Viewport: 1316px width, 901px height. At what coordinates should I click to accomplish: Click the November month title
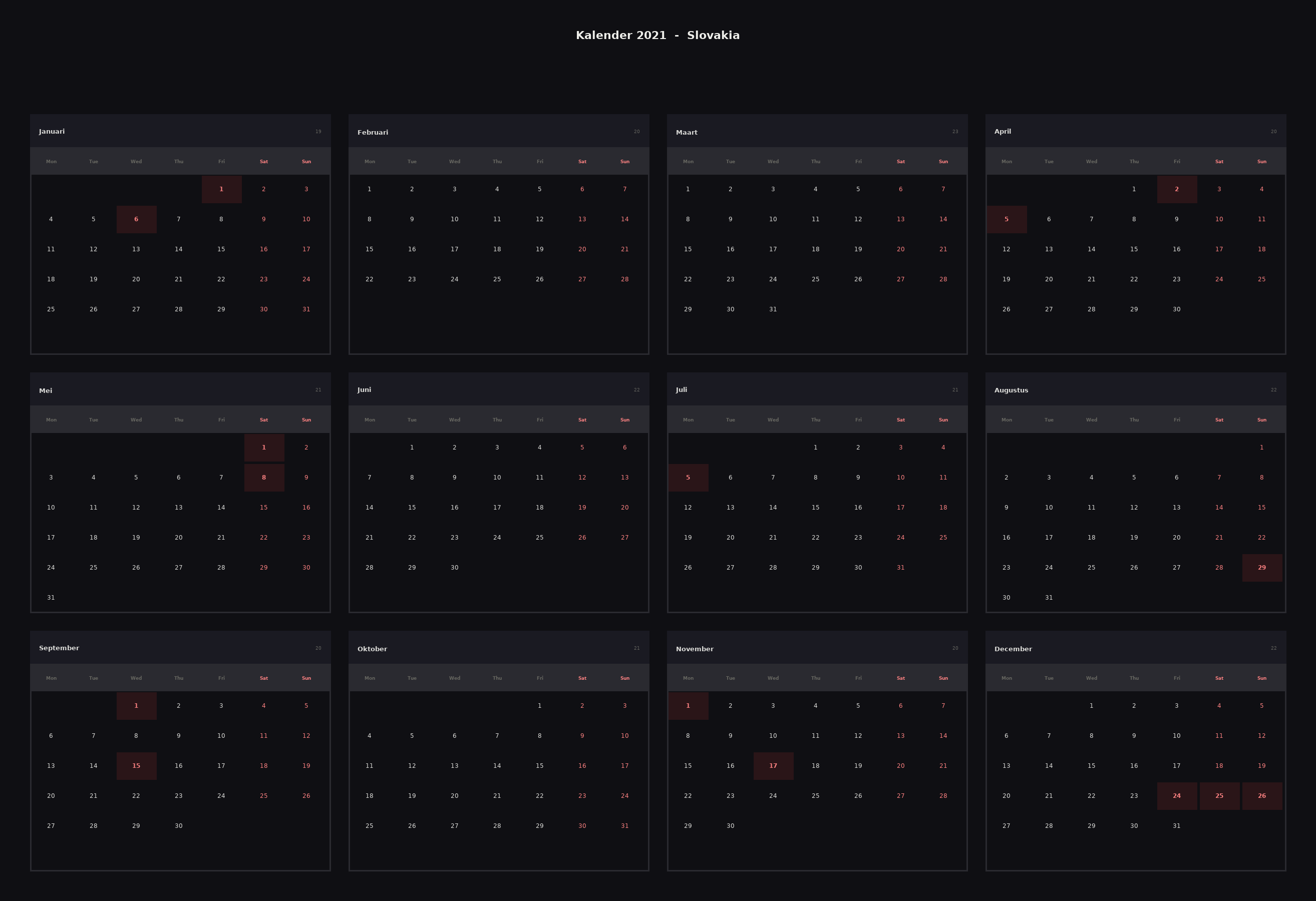694,649
